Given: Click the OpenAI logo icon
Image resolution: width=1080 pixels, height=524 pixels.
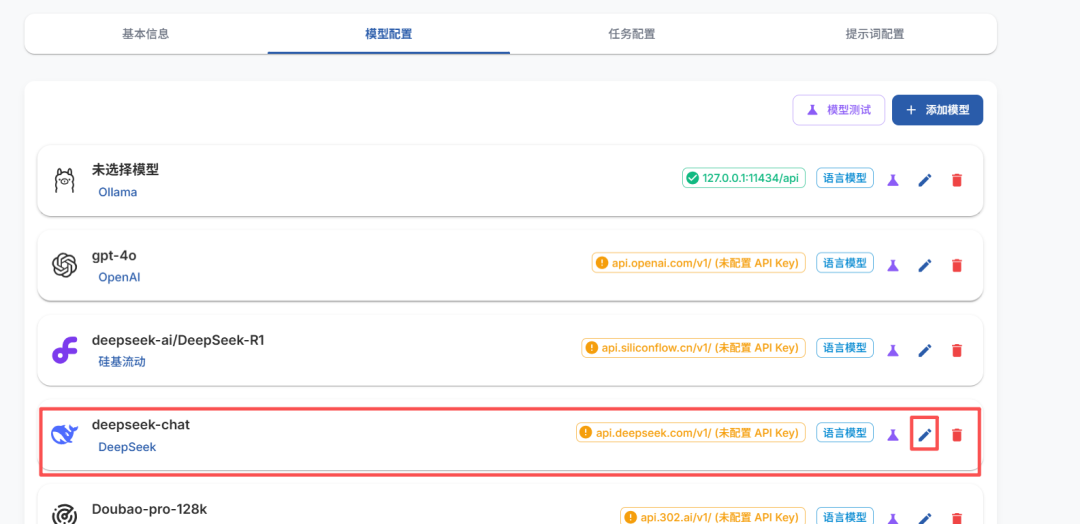Looking at the screenshot, I should [x=64, y=265].
